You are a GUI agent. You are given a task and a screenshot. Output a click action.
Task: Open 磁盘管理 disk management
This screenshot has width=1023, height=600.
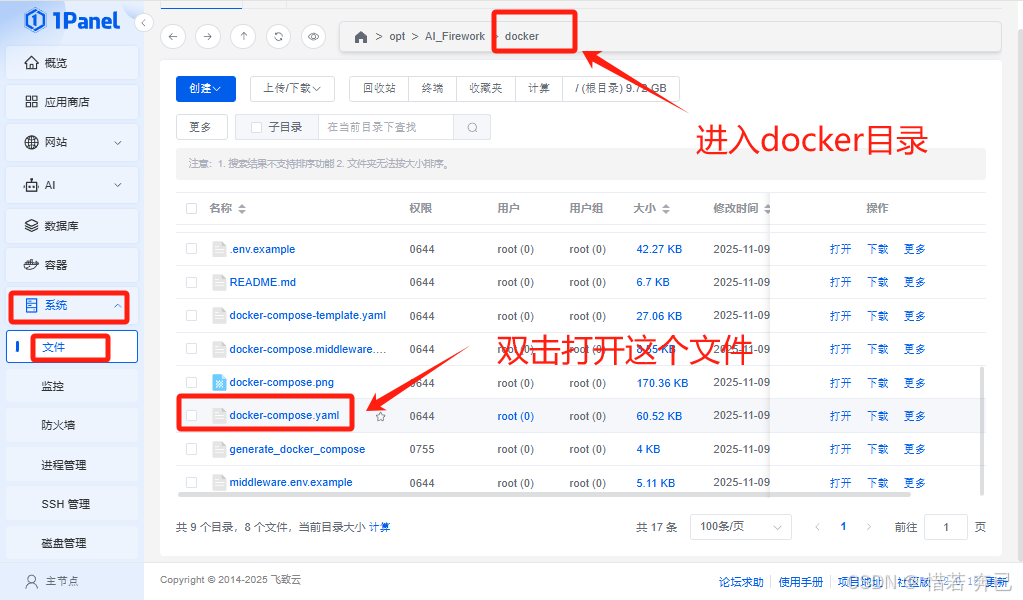72,543
